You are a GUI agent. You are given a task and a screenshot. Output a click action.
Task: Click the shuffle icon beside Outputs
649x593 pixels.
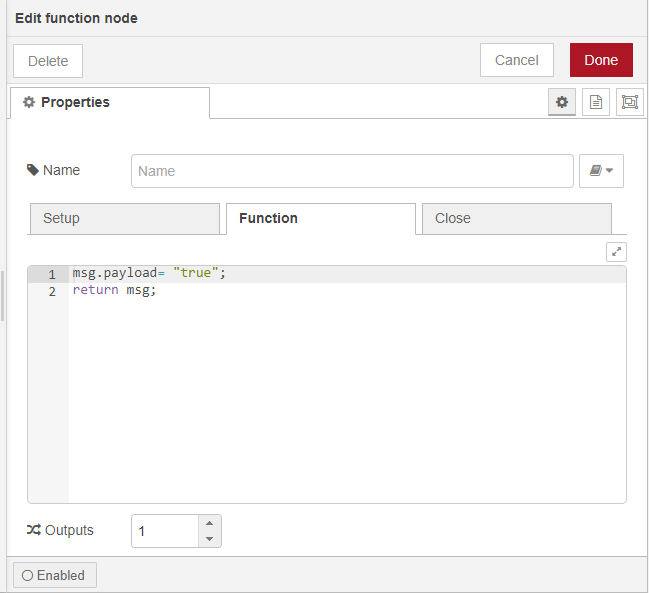[x=33, y=530]
